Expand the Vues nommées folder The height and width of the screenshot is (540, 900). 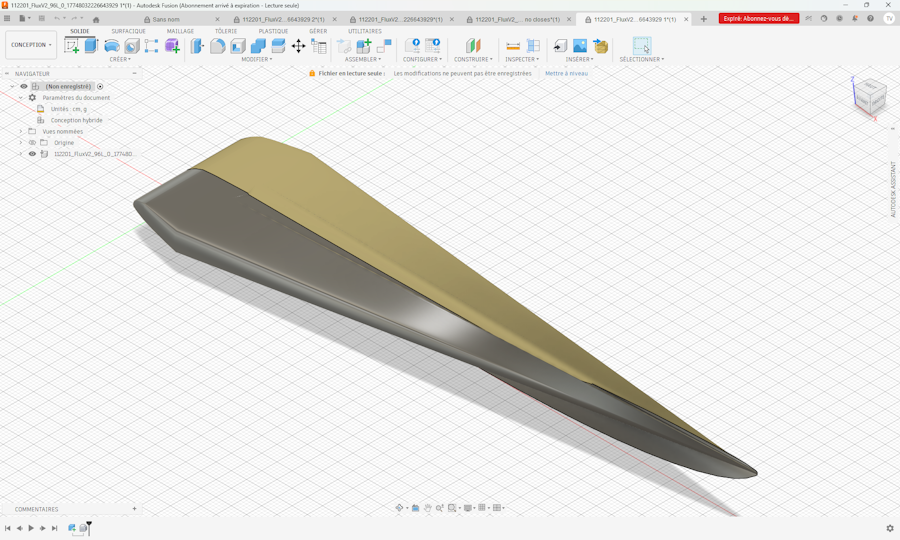[21, 131]
